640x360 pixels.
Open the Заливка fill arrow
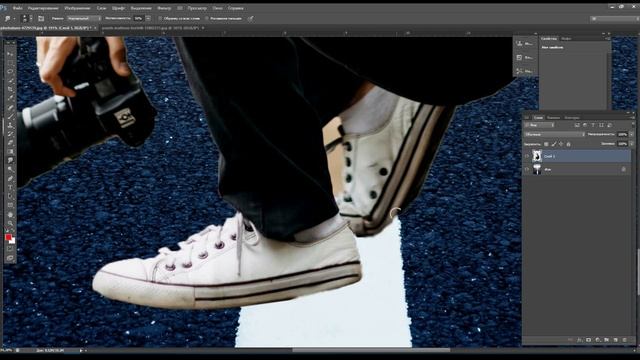pyautogui.click(x=631, y=144)
